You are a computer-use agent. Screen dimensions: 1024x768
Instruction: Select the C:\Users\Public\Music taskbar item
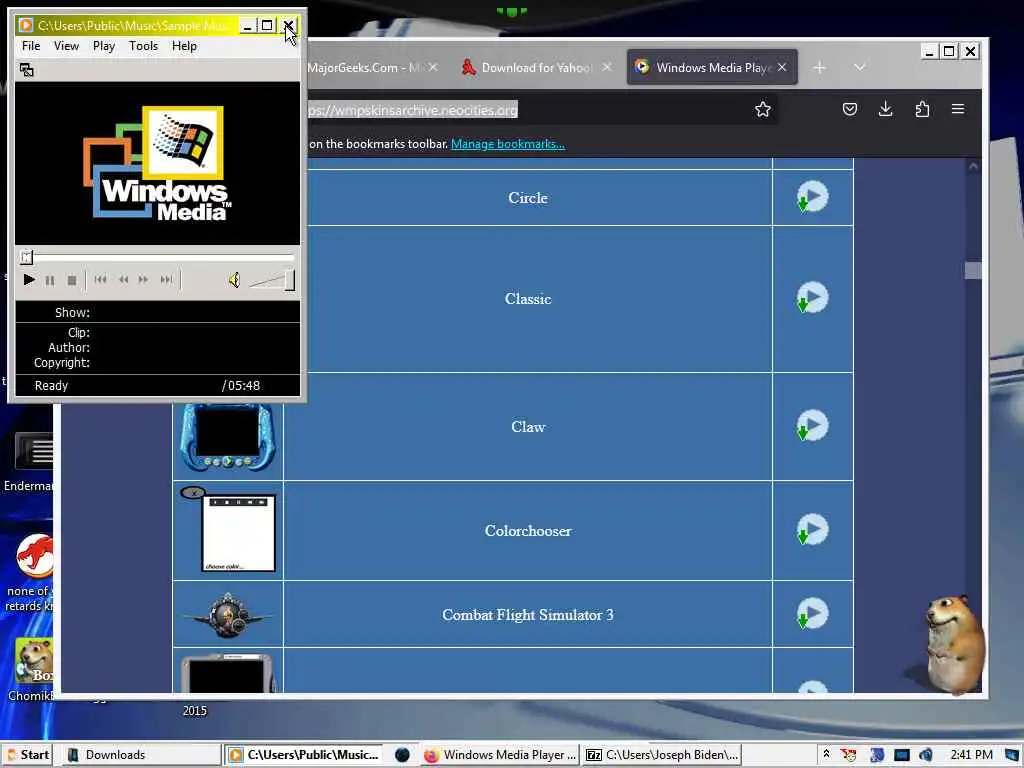304,755
